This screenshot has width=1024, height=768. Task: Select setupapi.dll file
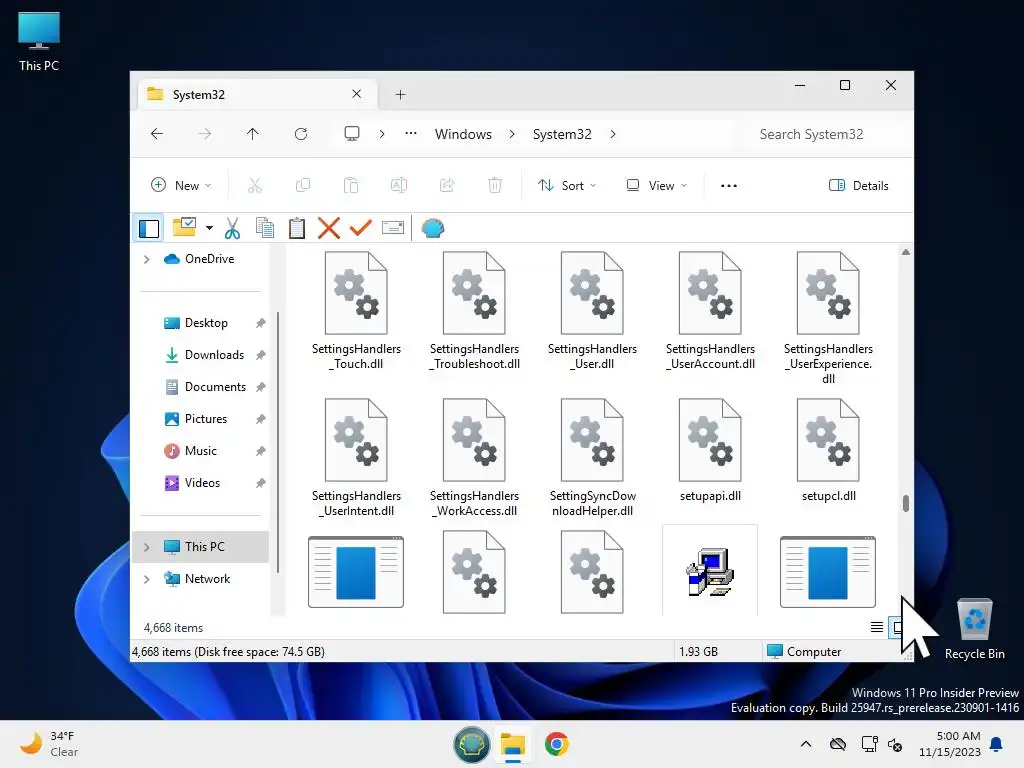click(711, 451)
